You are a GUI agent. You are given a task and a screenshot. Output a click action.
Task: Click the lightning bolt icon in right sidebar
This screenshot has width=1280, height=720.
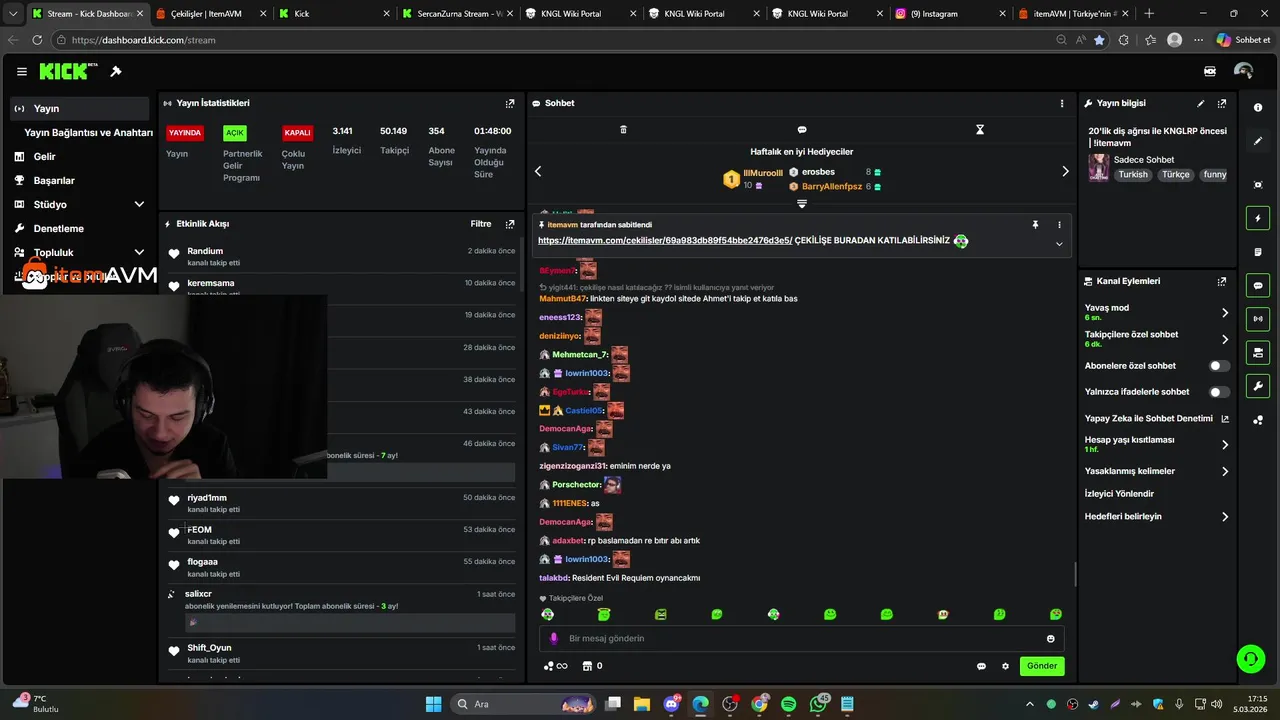pos(1258,218)
